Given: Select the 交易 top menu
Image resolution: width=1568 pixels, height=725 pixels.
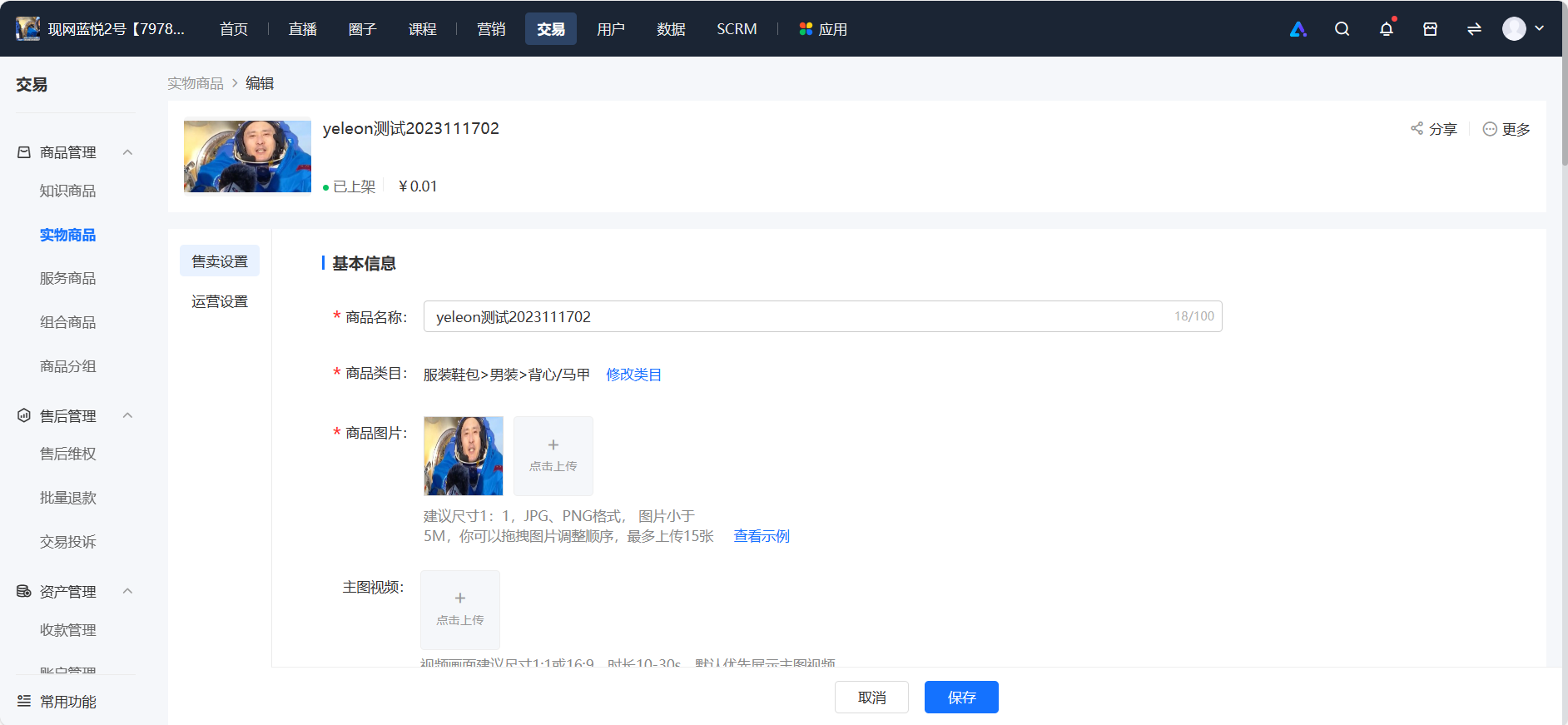Looking at the screenshot, I should point(551,29).
